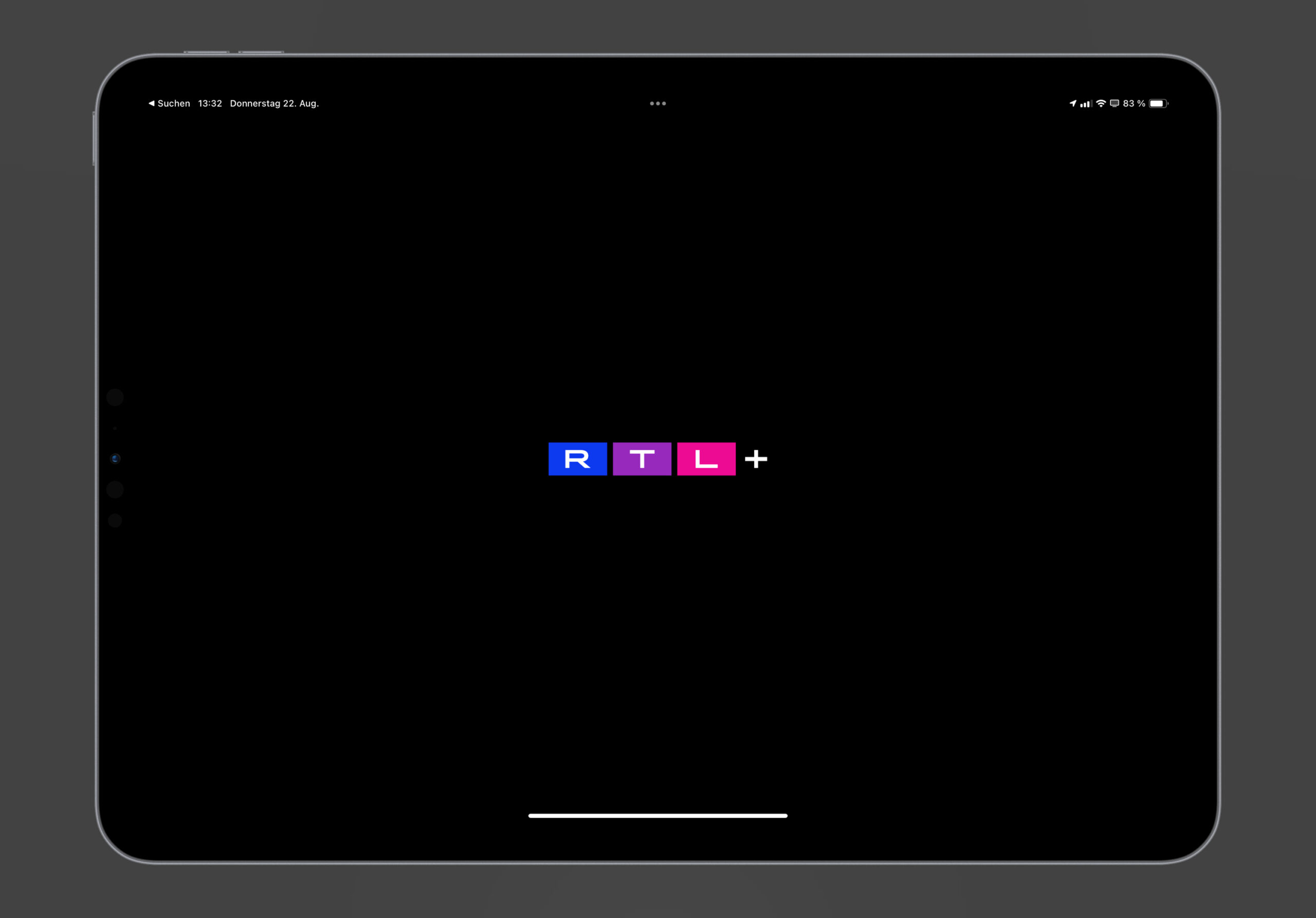Tap the battery icon
1316x918 pixels.
point(1158,104)
